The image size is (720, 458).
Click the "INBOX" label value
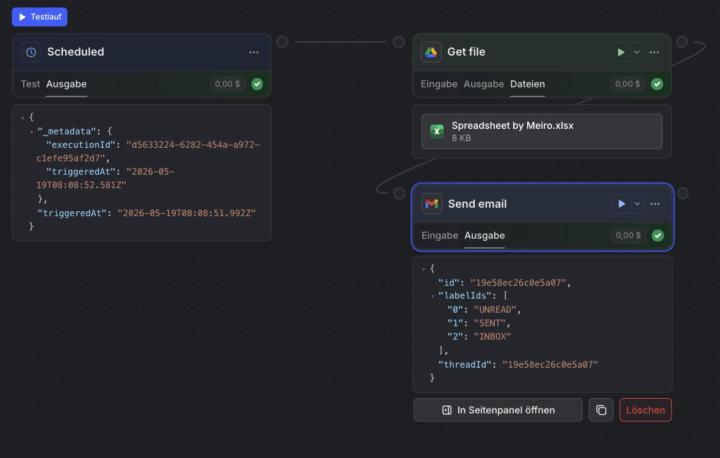point(492,337)
